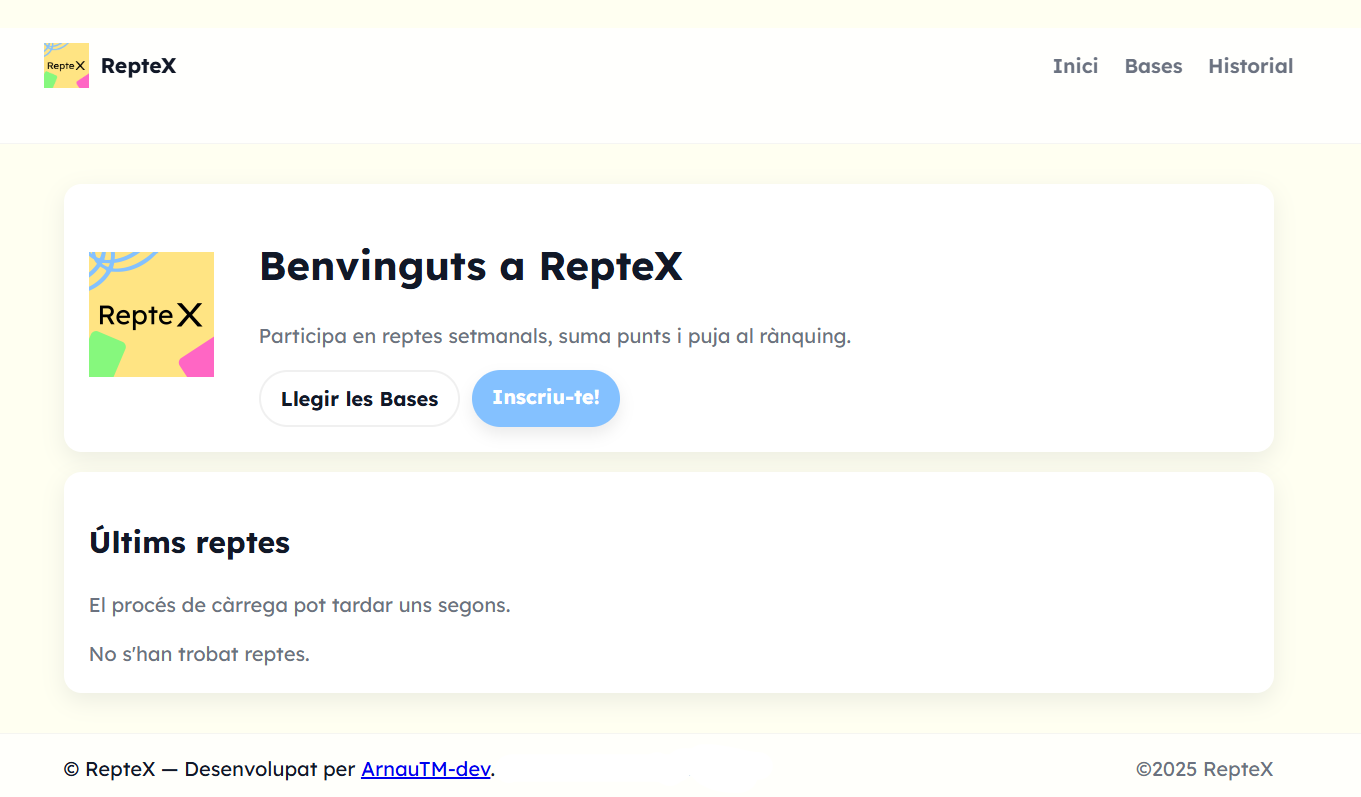Click the tagline about reptes setmanals
1361x797 pixels.
[554, 336]
